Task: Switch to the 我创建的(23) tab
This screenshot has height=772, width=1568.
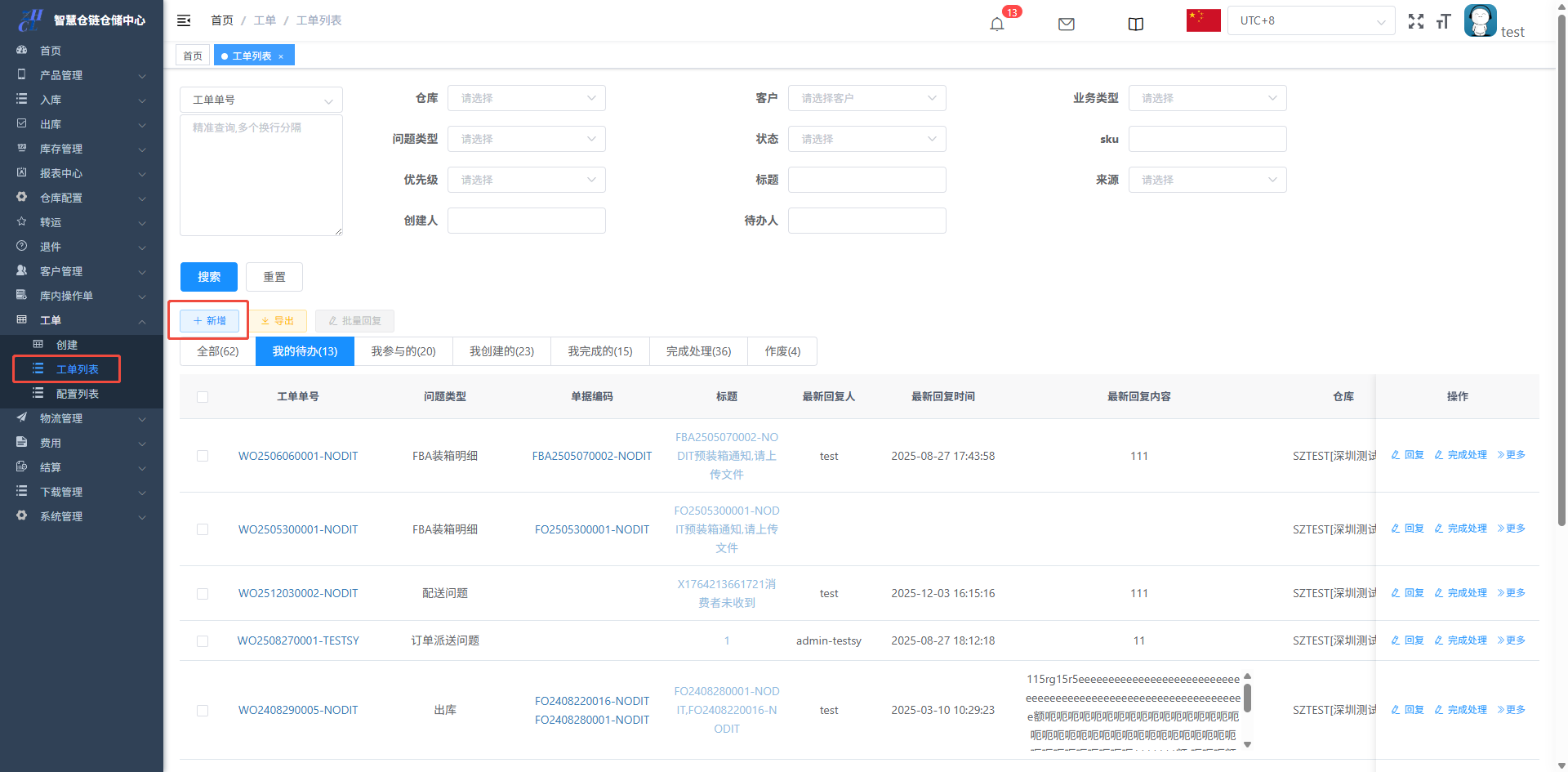Action: pyautogui.click(x=501, y=351)
